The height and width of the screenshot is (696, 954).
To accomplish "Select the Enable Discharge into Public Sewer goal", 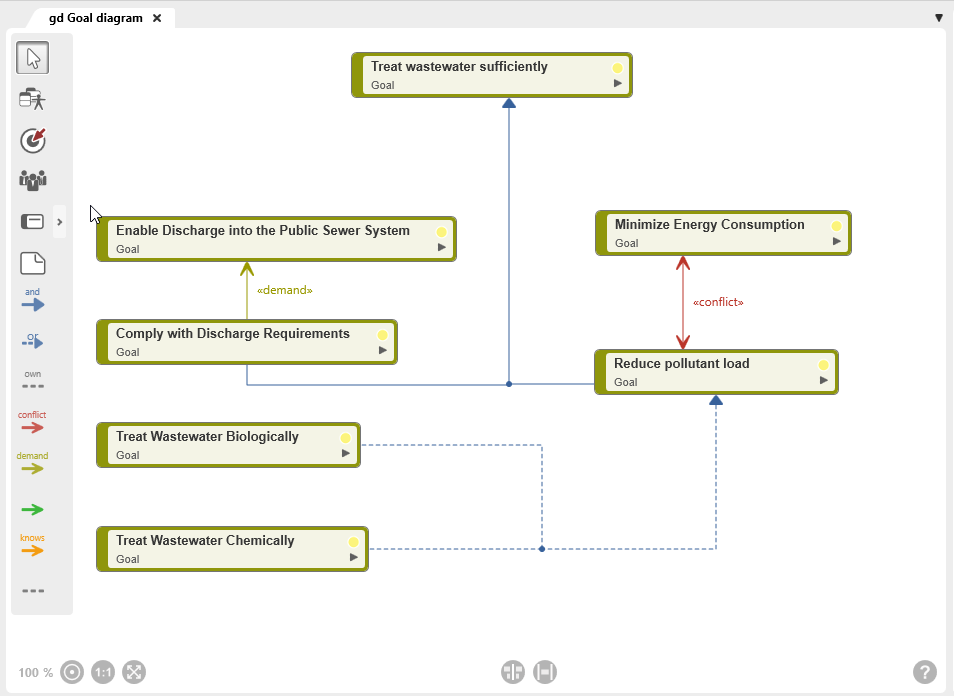I will tap(276, 239).
